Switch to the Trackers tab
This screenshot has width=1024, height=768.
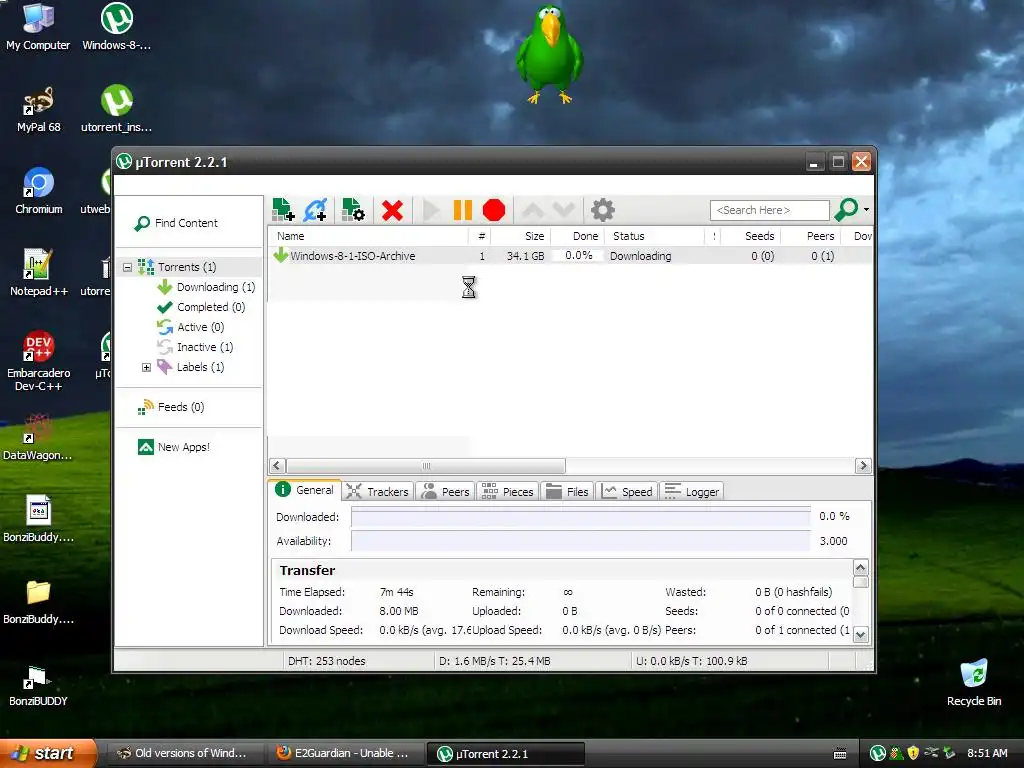pyautogui.click(x=377, y=492)
